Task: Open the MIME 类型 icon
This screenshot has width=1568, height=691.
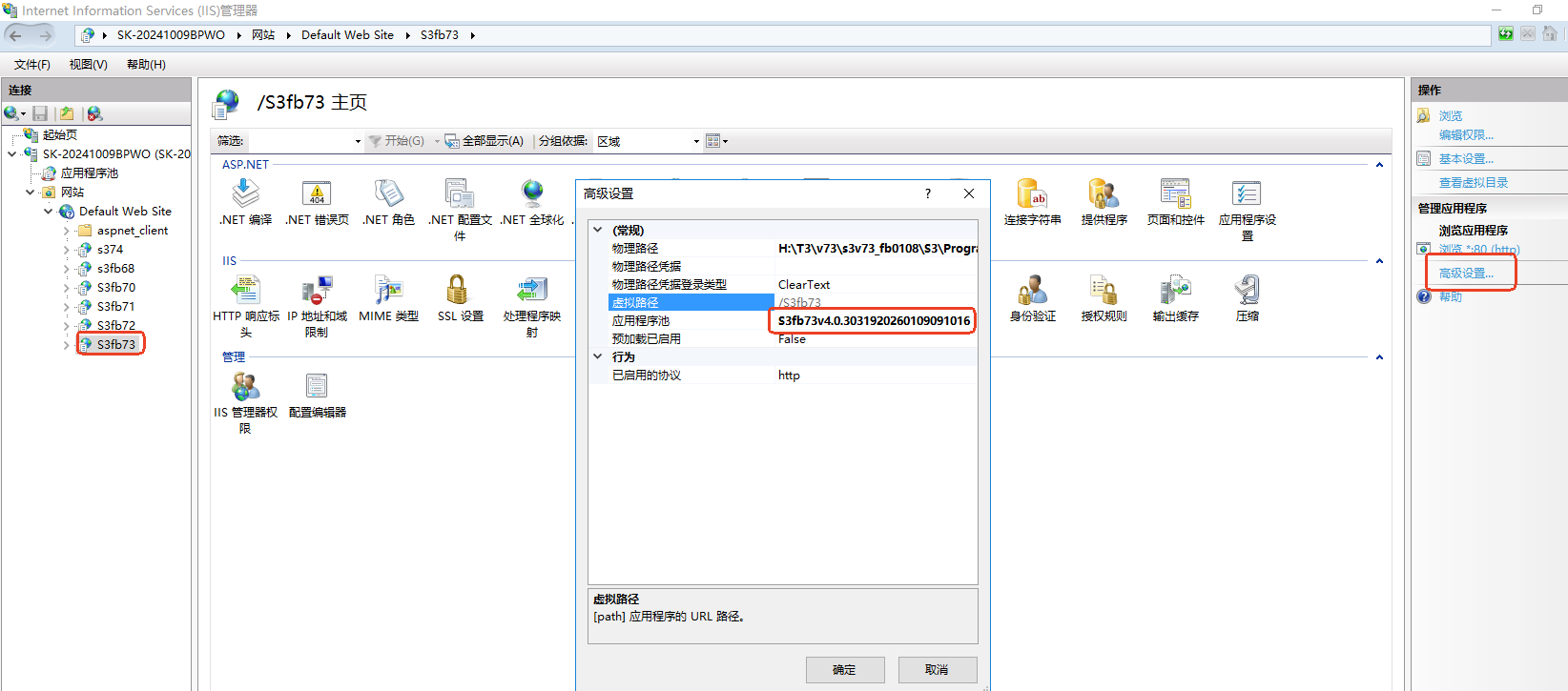Action: [388, 290]
